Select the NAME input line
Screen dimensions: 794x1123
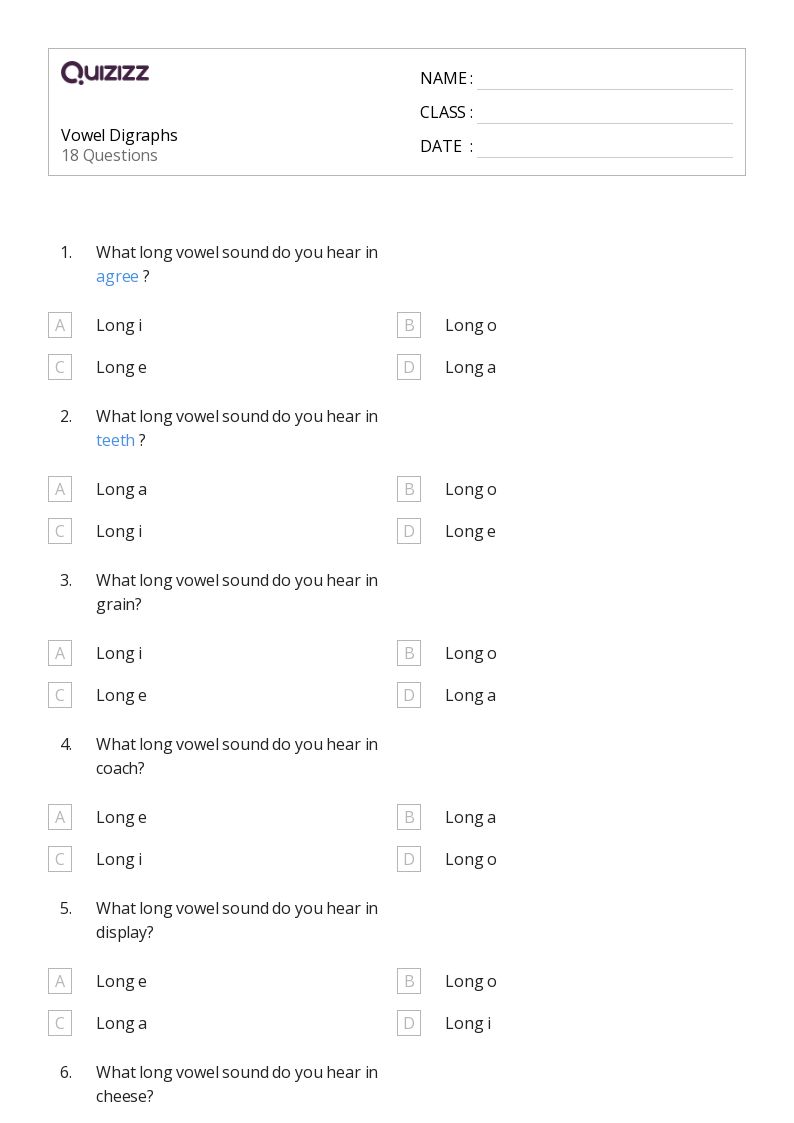point(605,79)
